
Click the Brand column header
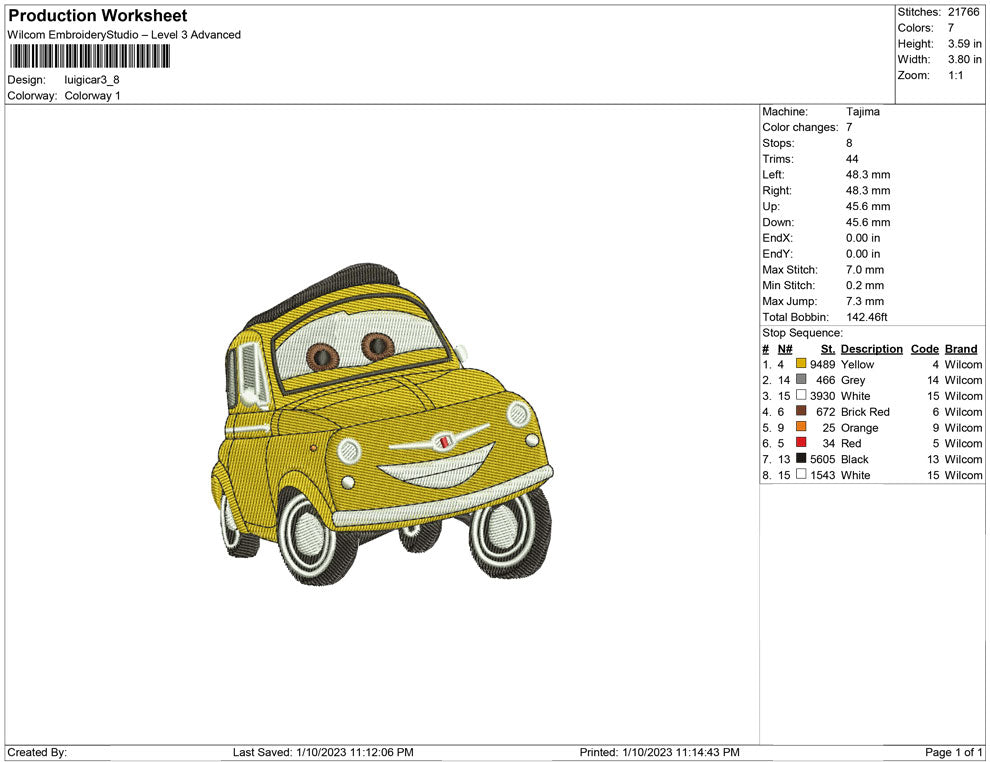click(x=961, y=349)
